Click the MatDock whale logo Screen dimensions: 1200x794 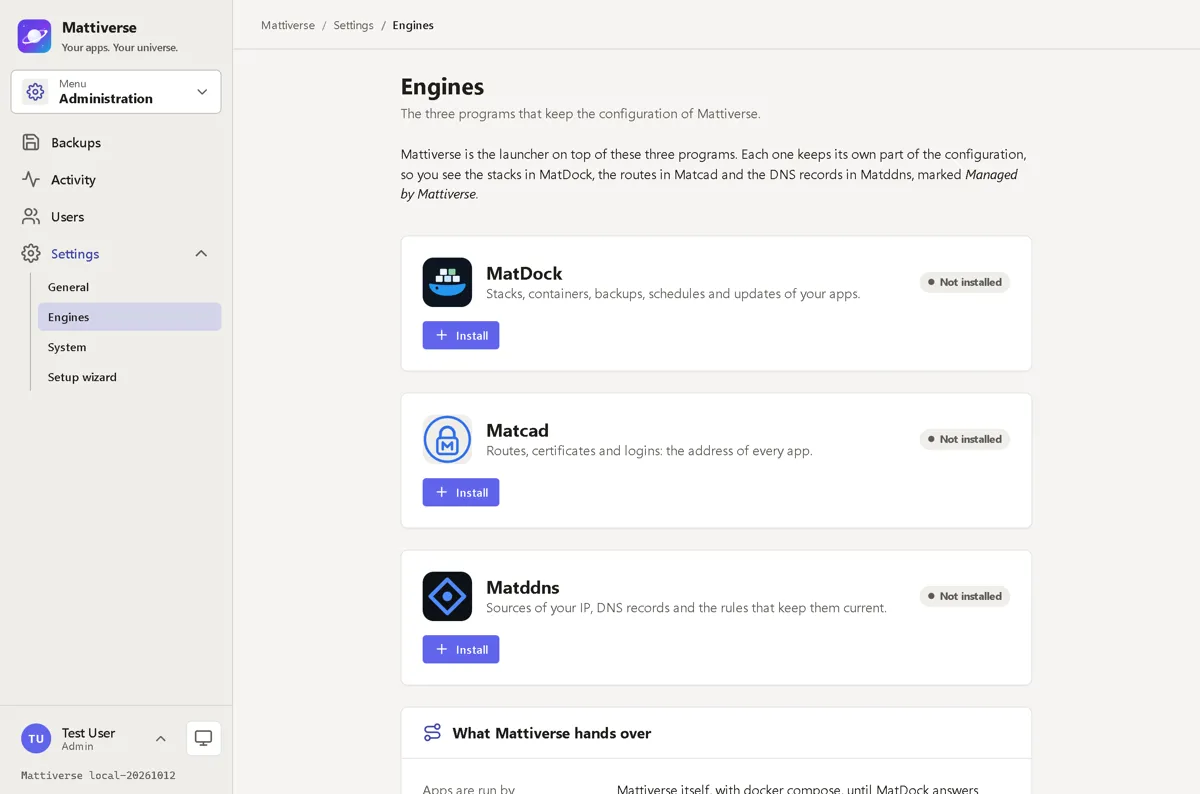(447, 282)
